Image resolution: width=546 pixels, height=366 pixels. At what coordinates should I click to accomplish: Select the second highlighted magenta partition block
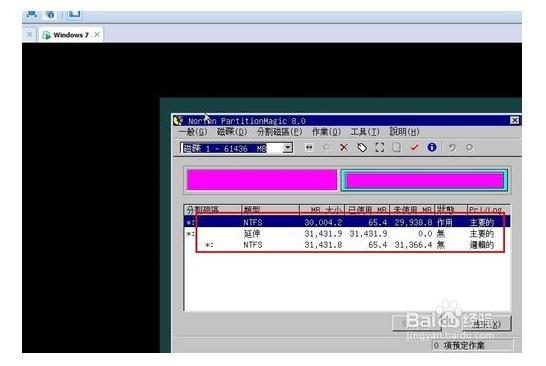click(x=424, y=180)
